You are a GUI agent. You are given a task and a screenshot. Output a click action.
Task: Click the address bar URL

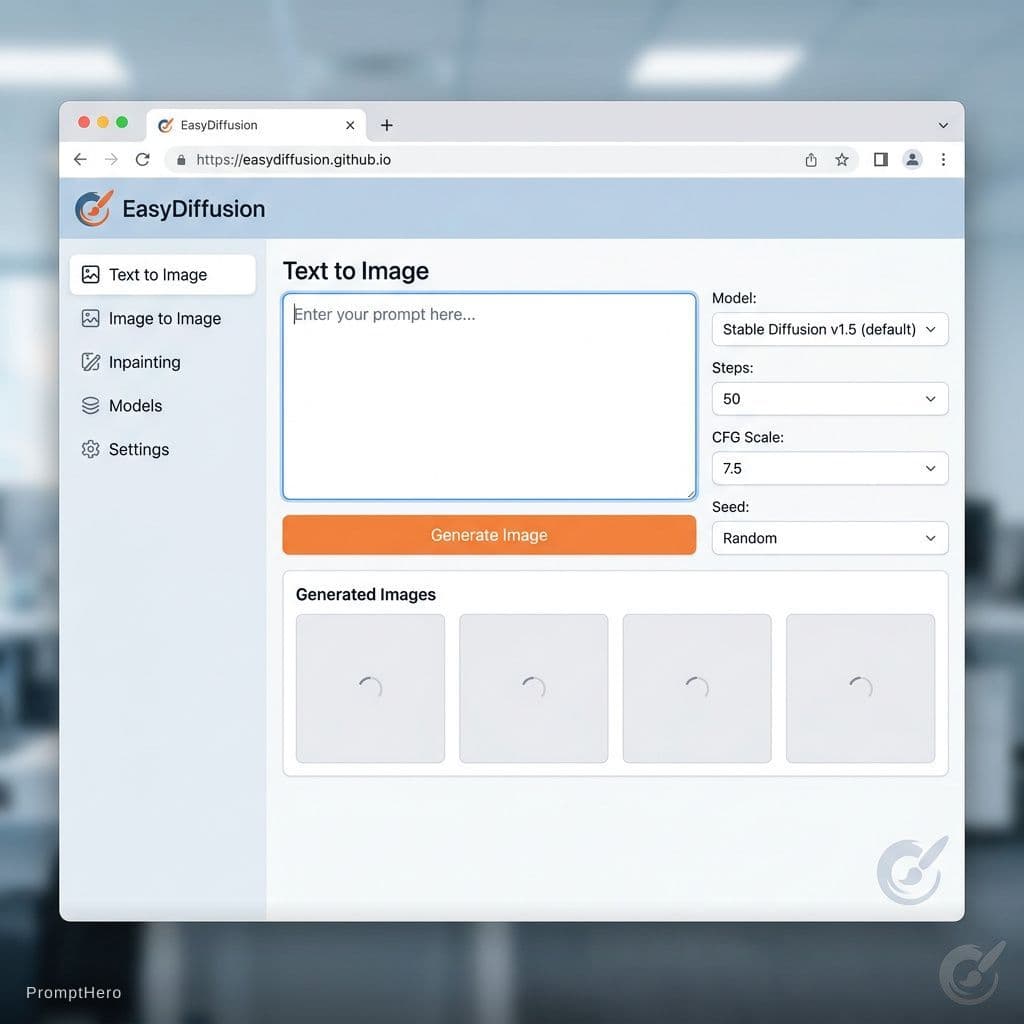(x=293, y=160)
